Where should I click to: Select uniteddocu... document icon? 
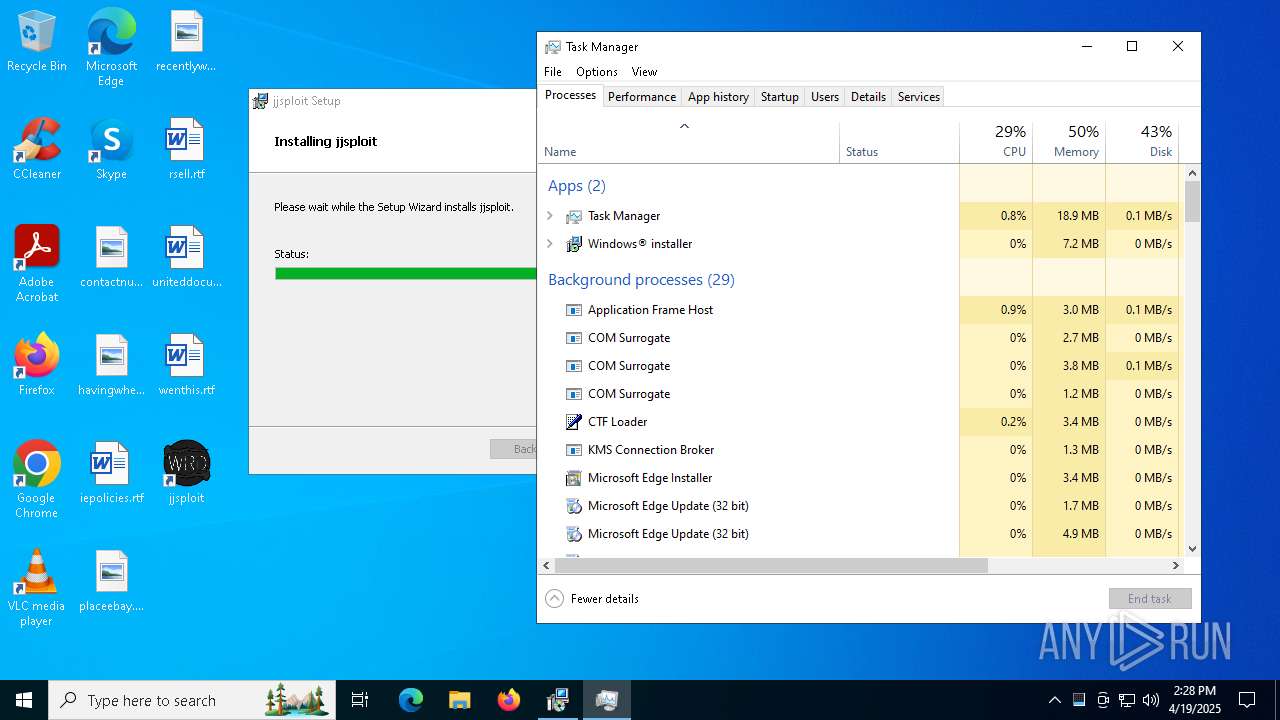pyautogui.click(x=186, y=256)
